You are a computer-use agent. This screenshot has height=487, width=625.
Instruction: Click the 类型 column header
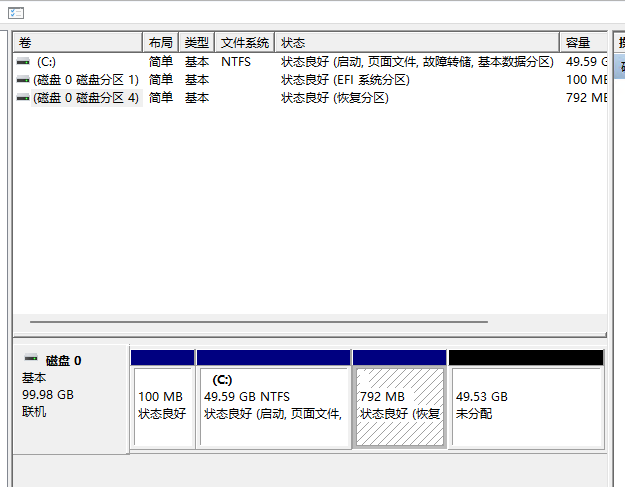pos(197,43)
